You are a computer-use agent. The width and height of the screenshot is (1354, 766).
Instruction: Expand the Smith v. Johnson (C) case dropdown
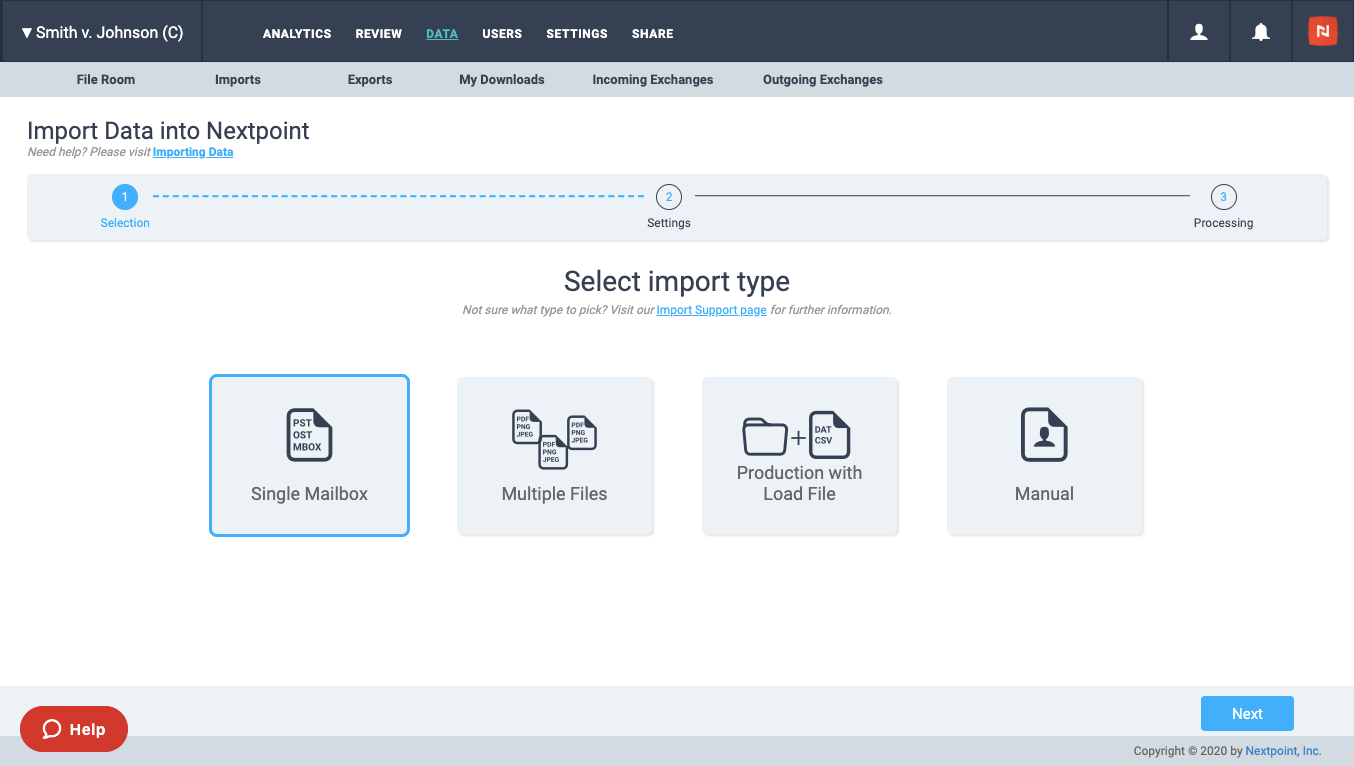click(101, 32)
